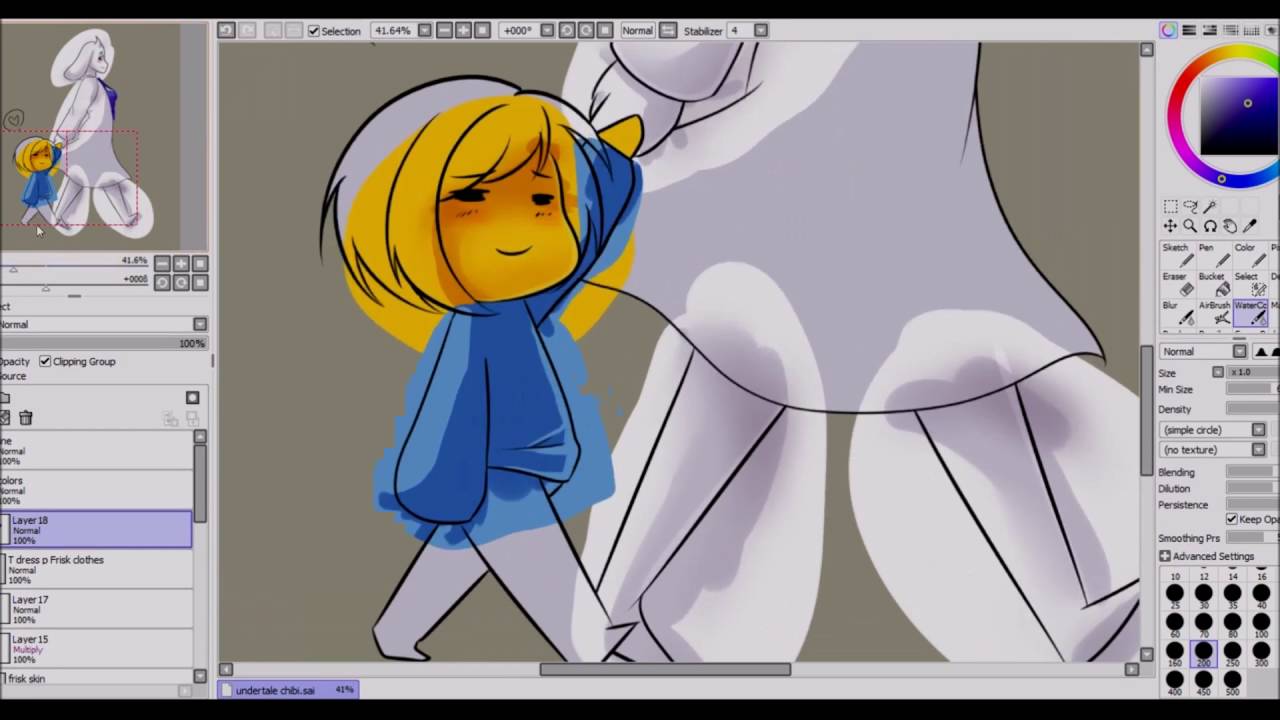Pick brush size 200 preset
This screenshot has width=1280, height=720.
(x=1203, y=654)
